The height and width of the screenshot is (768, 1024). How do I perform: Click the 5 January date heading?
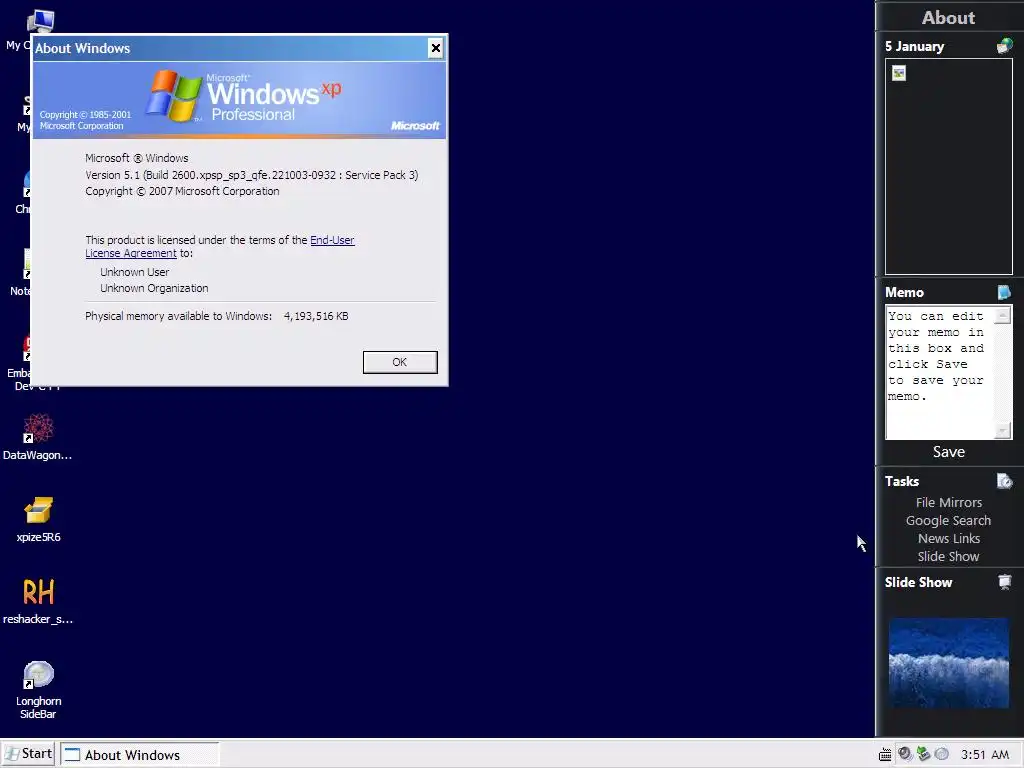pyautogui.click(x=914, y=46)
